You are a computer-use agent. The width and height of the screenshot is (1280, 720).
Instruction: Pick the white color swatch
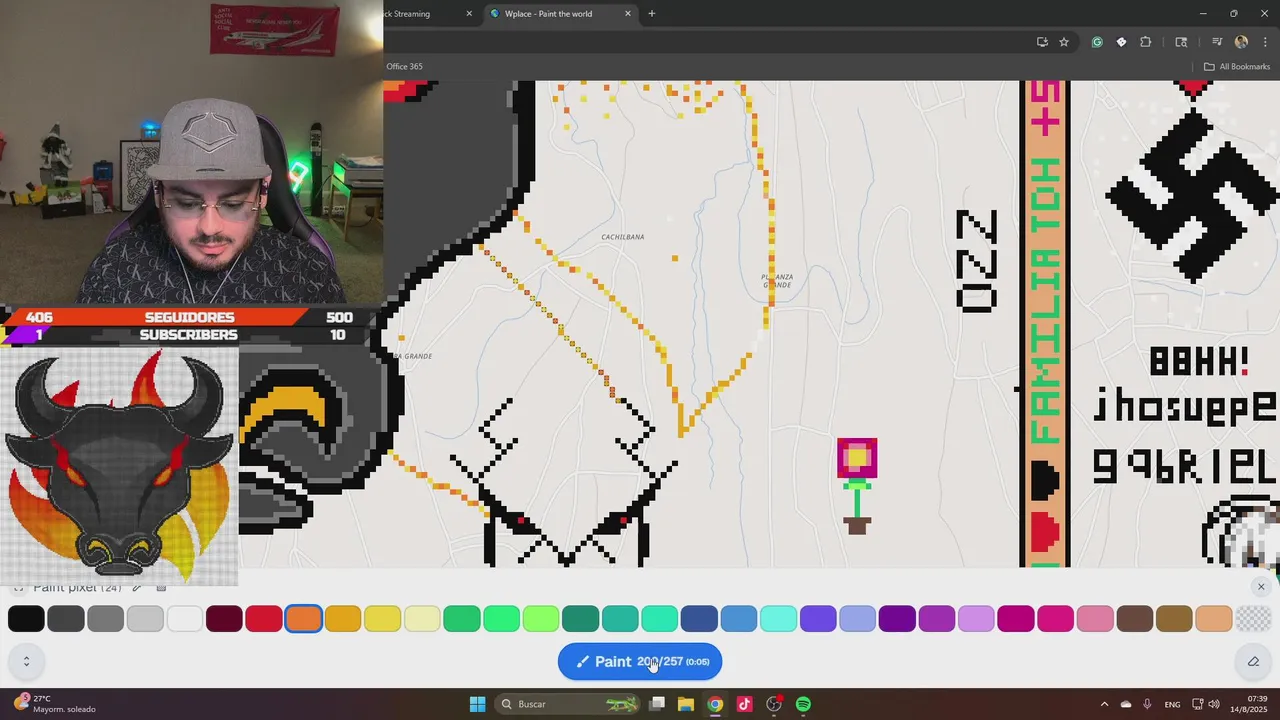coord(185,619)
